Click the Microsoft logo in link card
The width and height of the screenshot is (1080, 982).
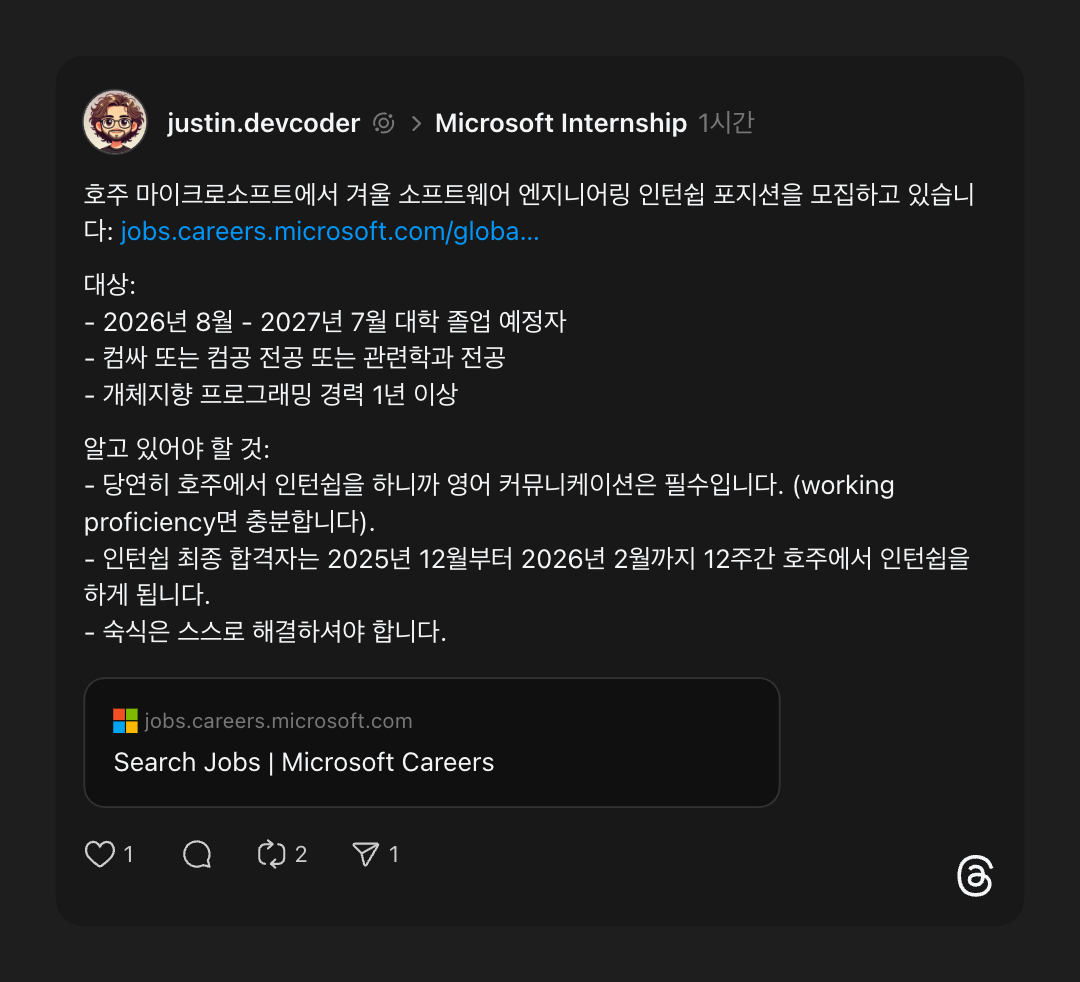[125, 721]
